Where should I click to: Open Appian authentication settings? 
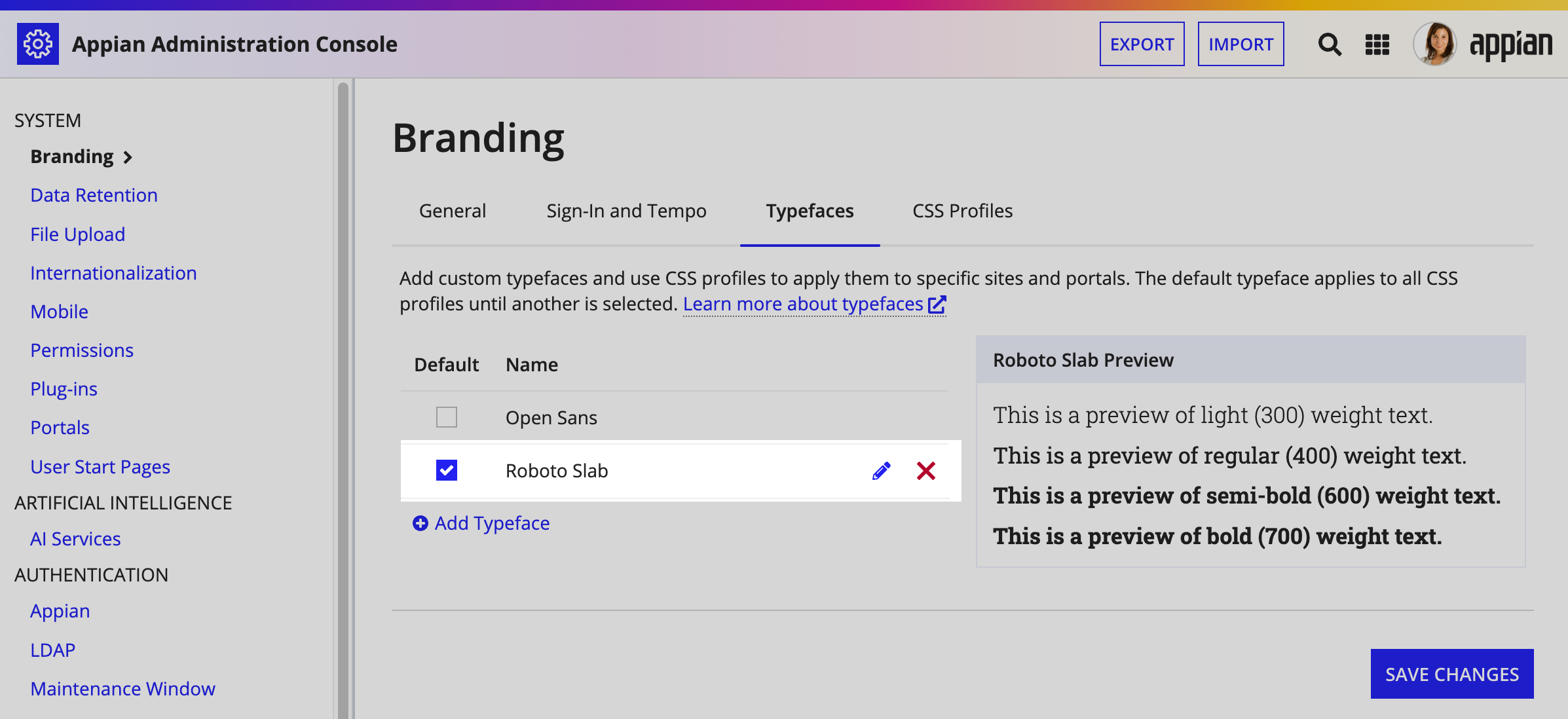click(60, 611)
